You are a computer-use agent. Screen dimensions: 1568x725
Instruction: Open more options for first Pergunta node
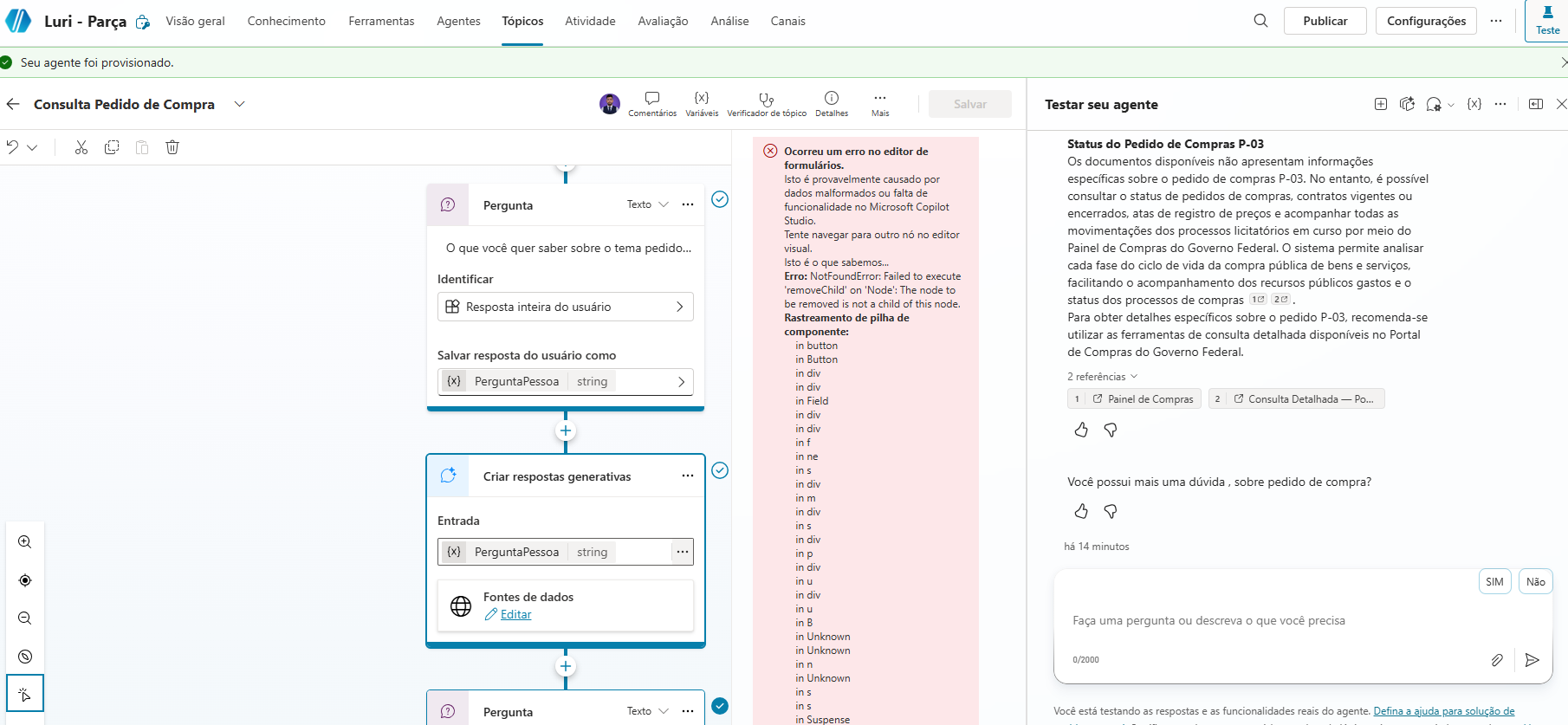tap(688, 204)
